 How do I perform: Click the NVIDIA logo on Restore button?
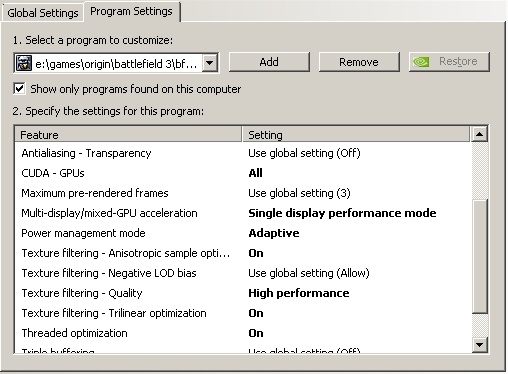(x=421, y=62)
